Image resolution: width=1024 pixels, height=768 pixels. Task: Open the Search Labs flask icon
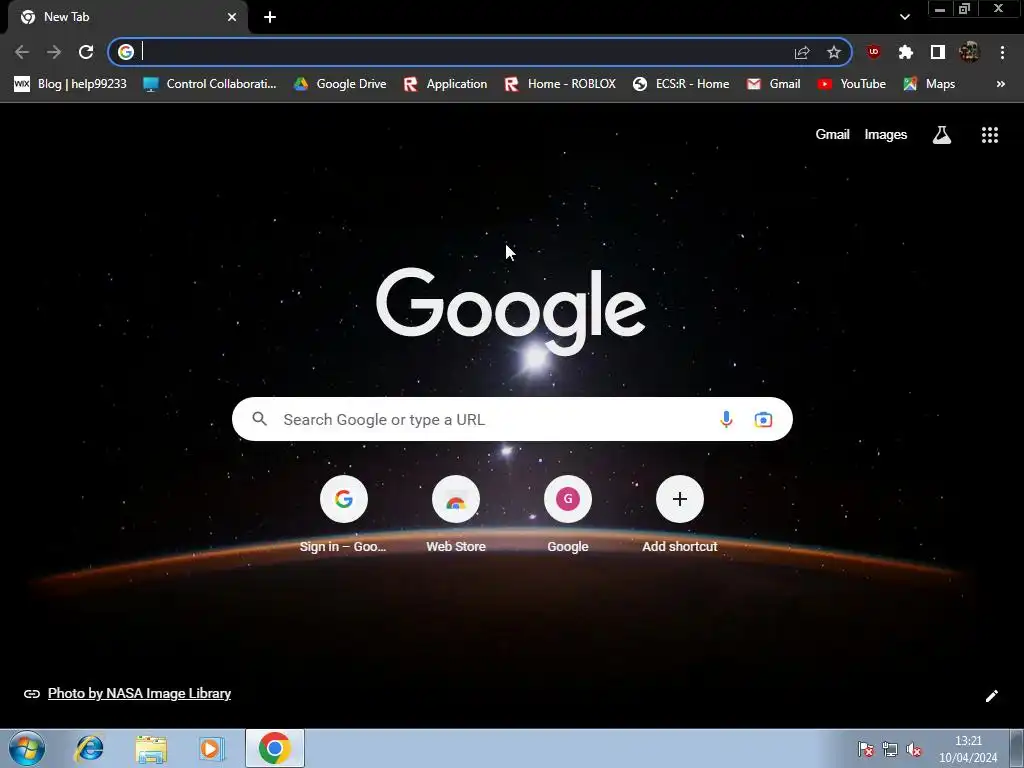point(941,135)
